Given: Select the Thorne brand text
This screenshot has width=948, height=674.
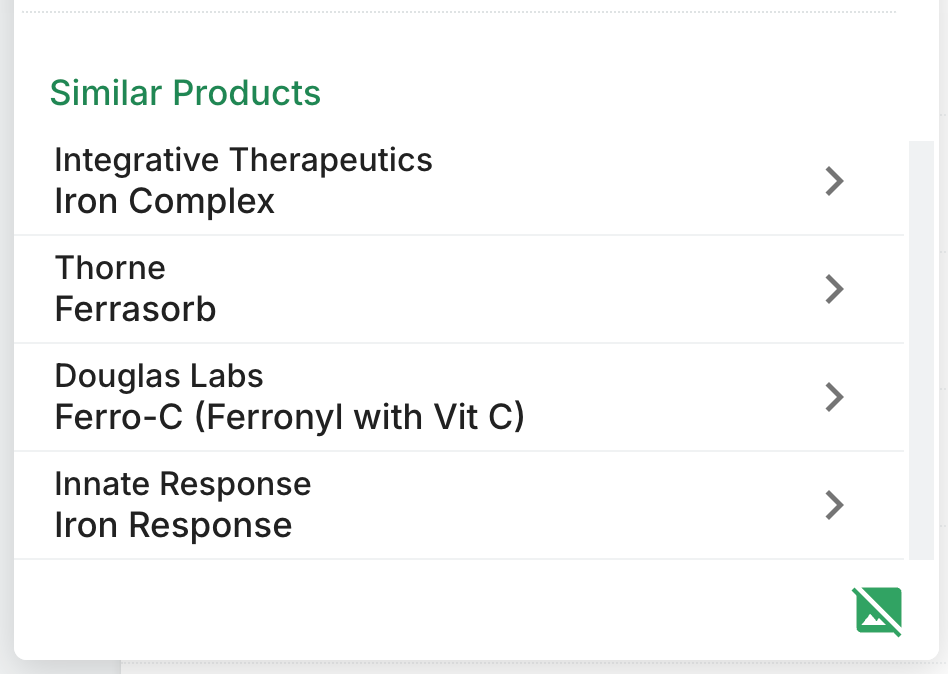Looking at the screenshot, I should click(110, 268).
